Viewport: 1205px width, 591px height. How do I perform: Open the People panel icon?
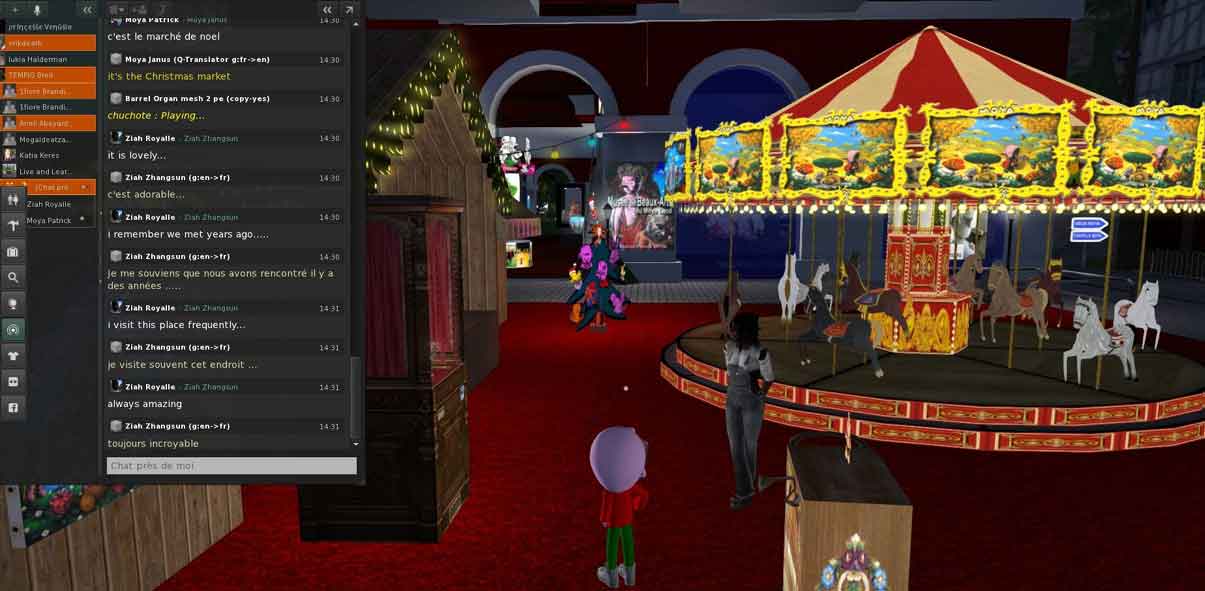13,199
